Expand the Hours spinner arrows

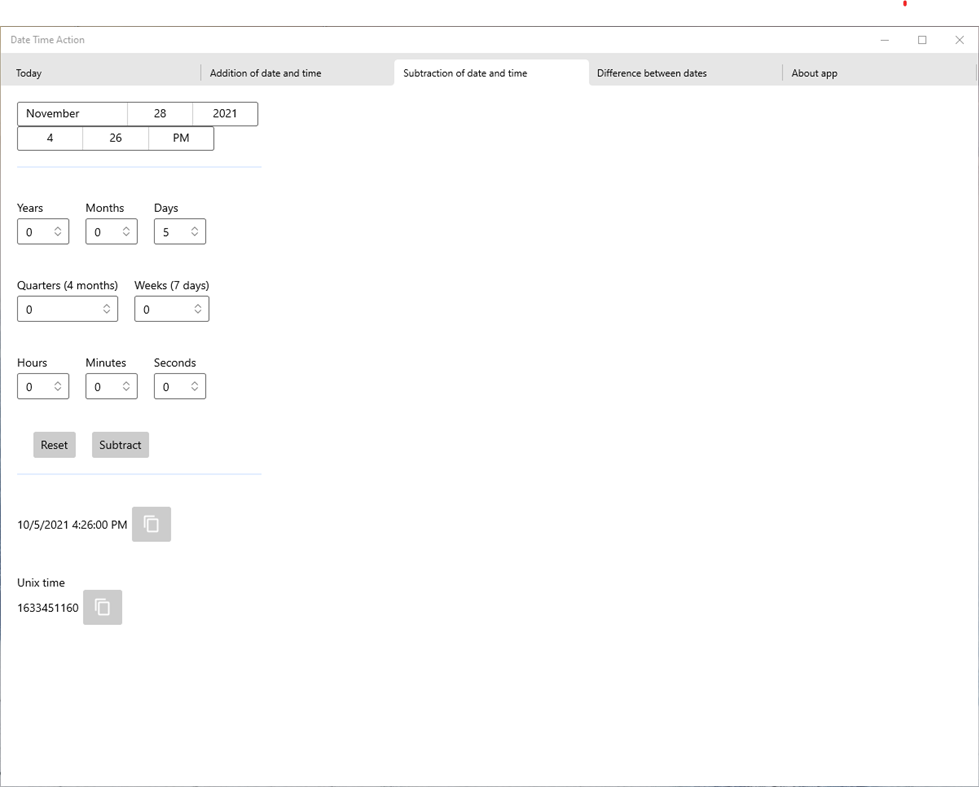[x=57, y=387]
